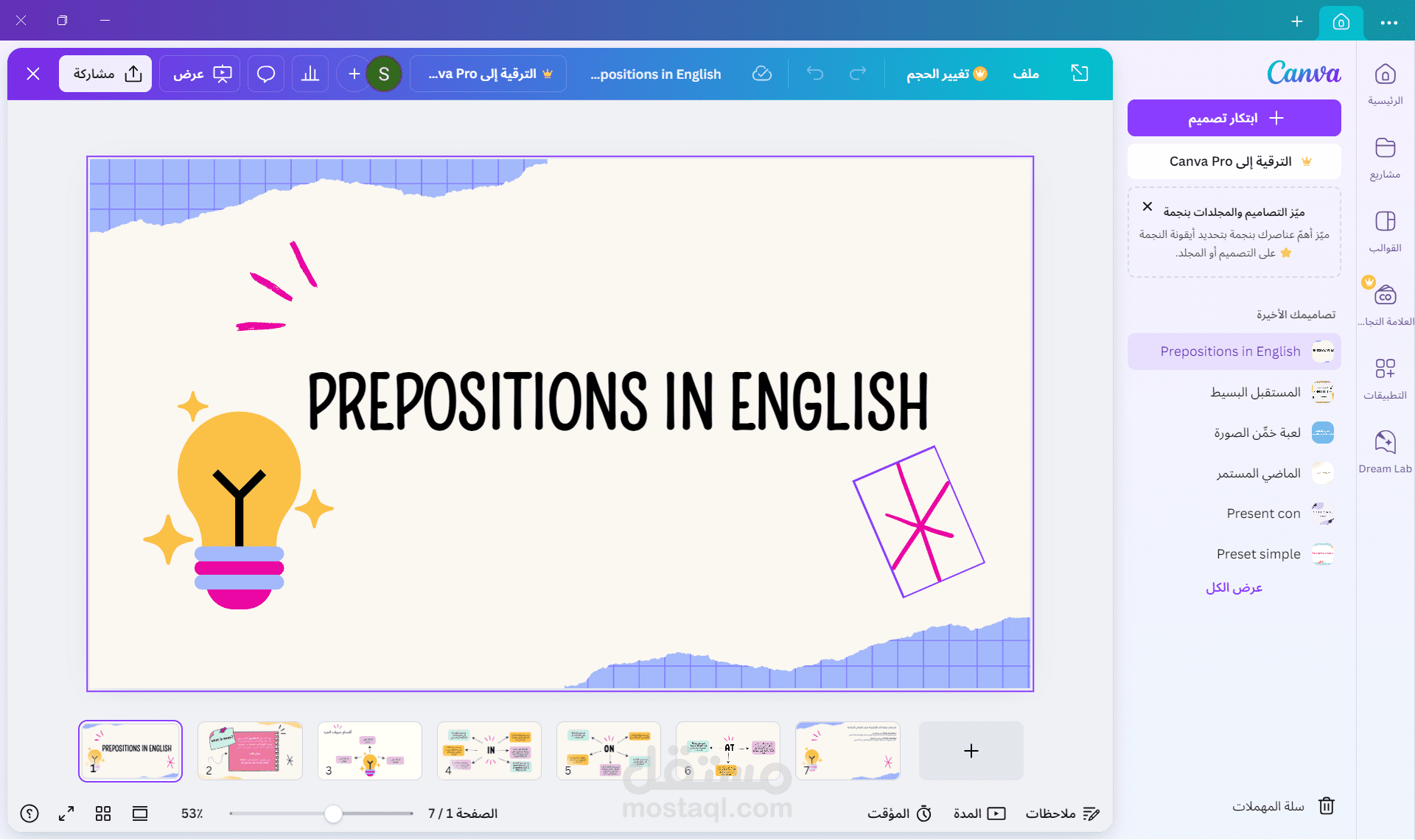Open the help question mark icon
1415x840 pixels.
coord(29,813)
